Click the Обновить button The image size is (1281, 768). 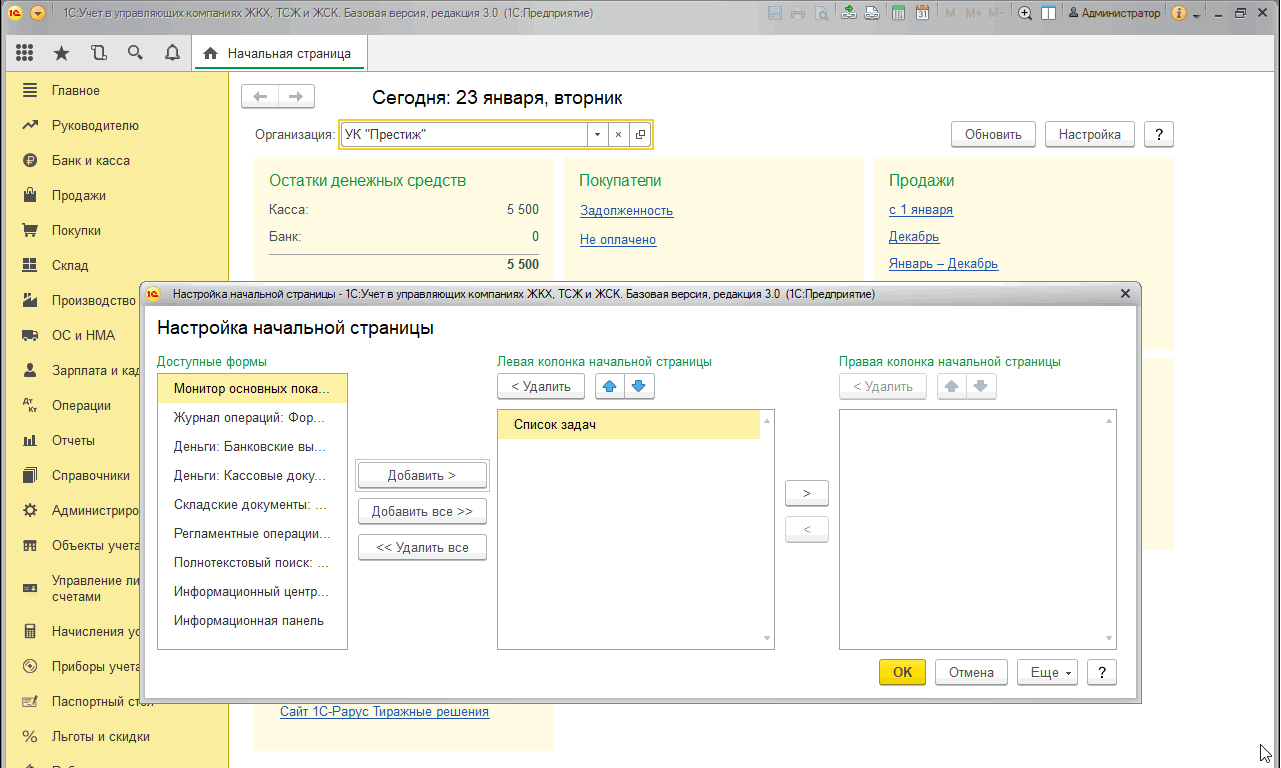click(993, 134)
